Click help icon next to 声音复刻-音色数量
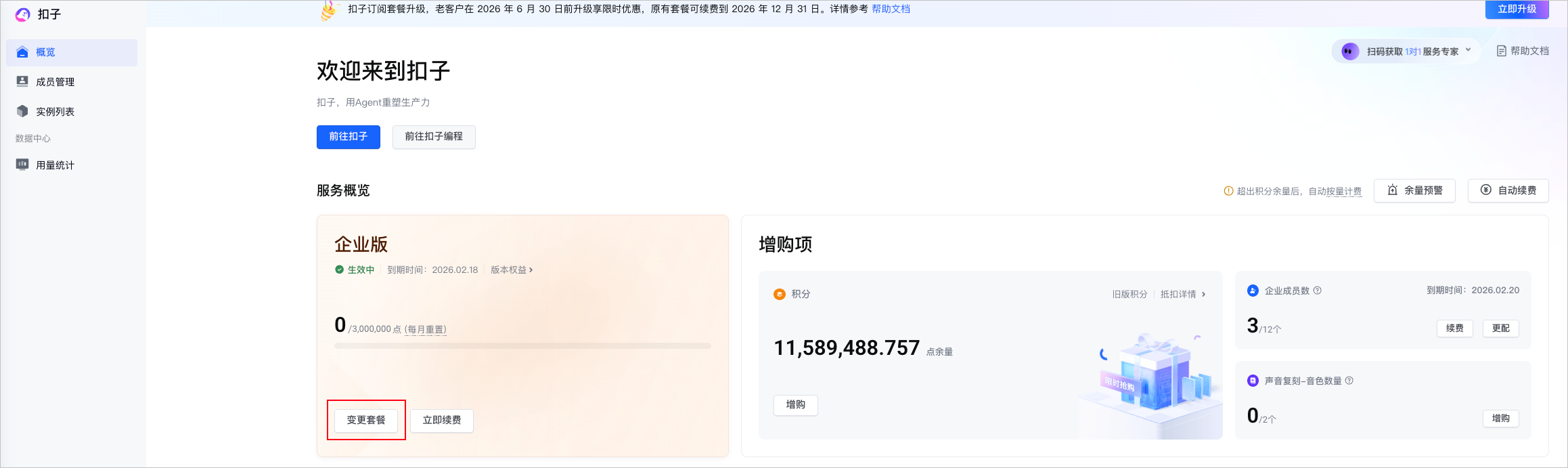This screenshot has height=468, width=1568. pos(1349,381)
